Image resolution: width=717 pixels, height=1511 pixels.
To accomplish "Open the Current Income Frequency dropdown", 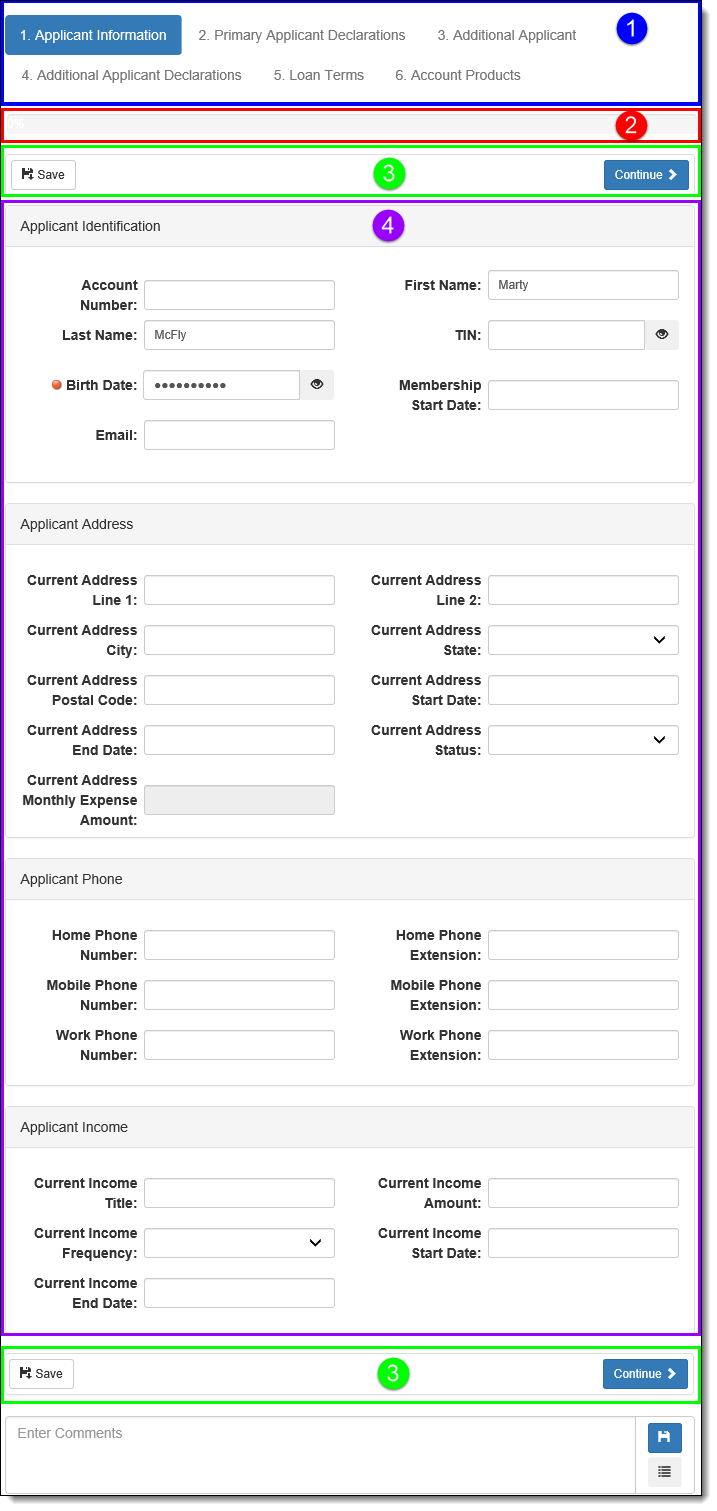I will (x=239, y=1243).
